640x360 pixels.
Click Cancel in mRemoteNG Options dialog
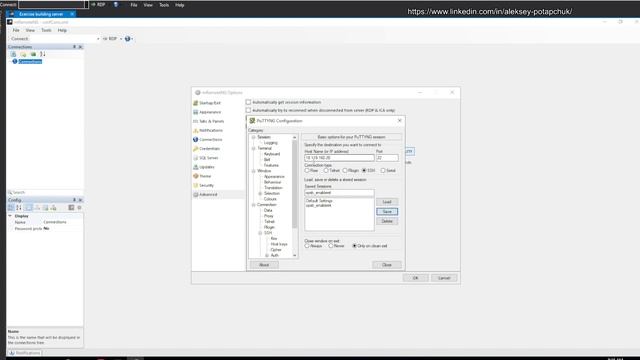click(444, 278)
